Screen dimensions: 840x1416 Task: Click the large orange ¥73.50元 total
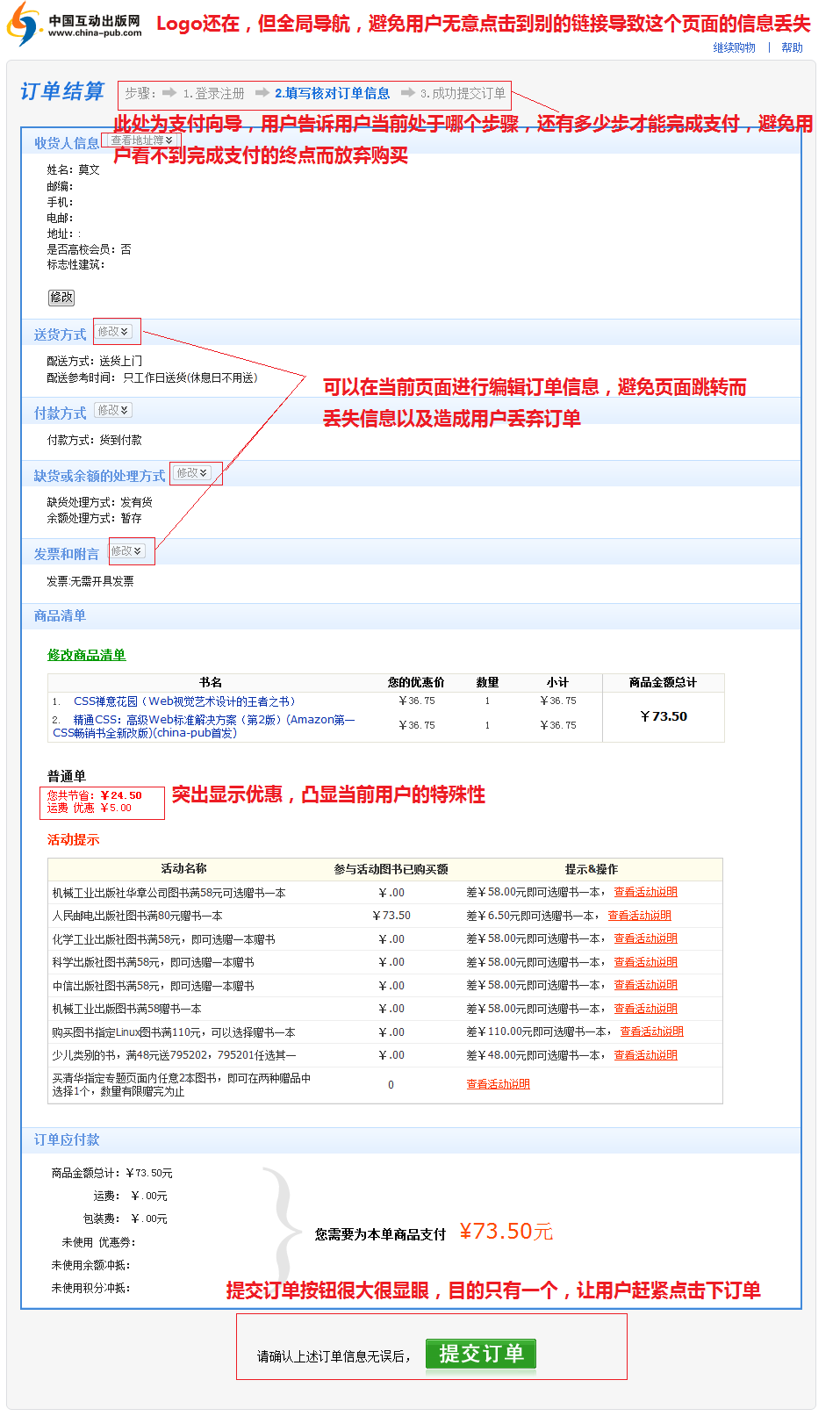tap(506, 1232)
